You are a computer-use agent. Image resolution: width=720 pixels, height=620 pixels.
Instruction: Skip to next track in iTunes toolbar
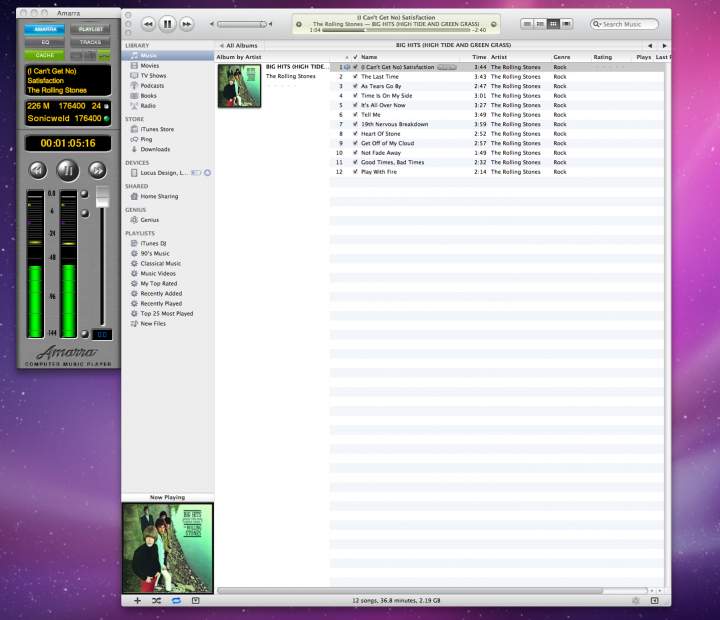186,24
